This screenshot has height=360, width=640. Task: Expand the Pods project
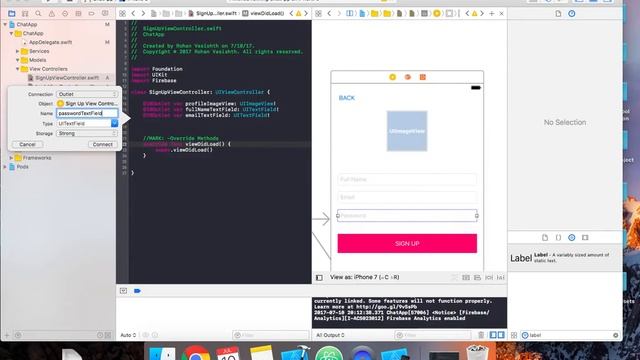tap(5, 167)
